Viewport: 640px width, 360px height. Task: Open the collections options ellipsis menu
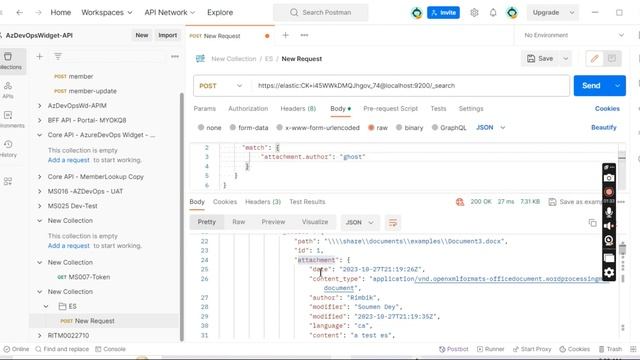tap(175, 56)
